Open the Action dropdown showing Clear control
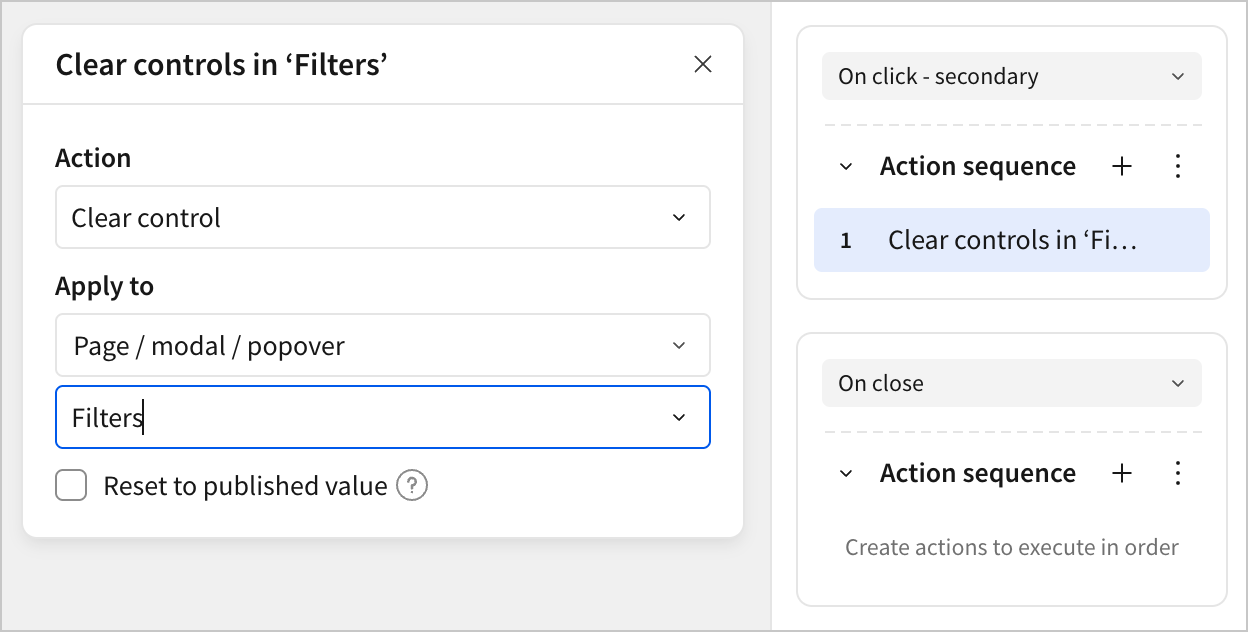The width and height of the screenshot is (1248, 632). pos(382,218)
